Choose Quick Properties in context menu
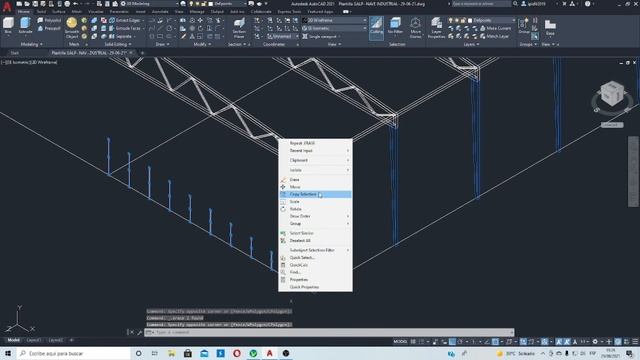640x360 pixels. 315,287
